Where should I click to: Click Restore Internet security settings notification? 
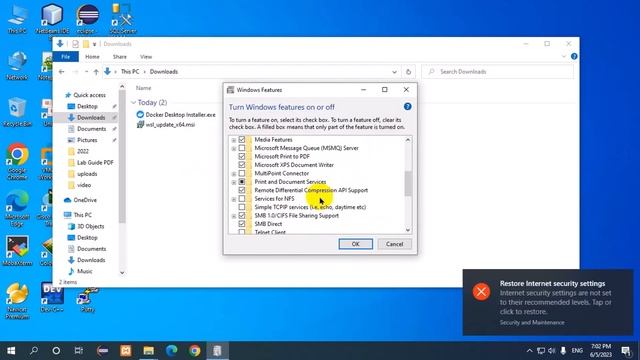(548, 302)
